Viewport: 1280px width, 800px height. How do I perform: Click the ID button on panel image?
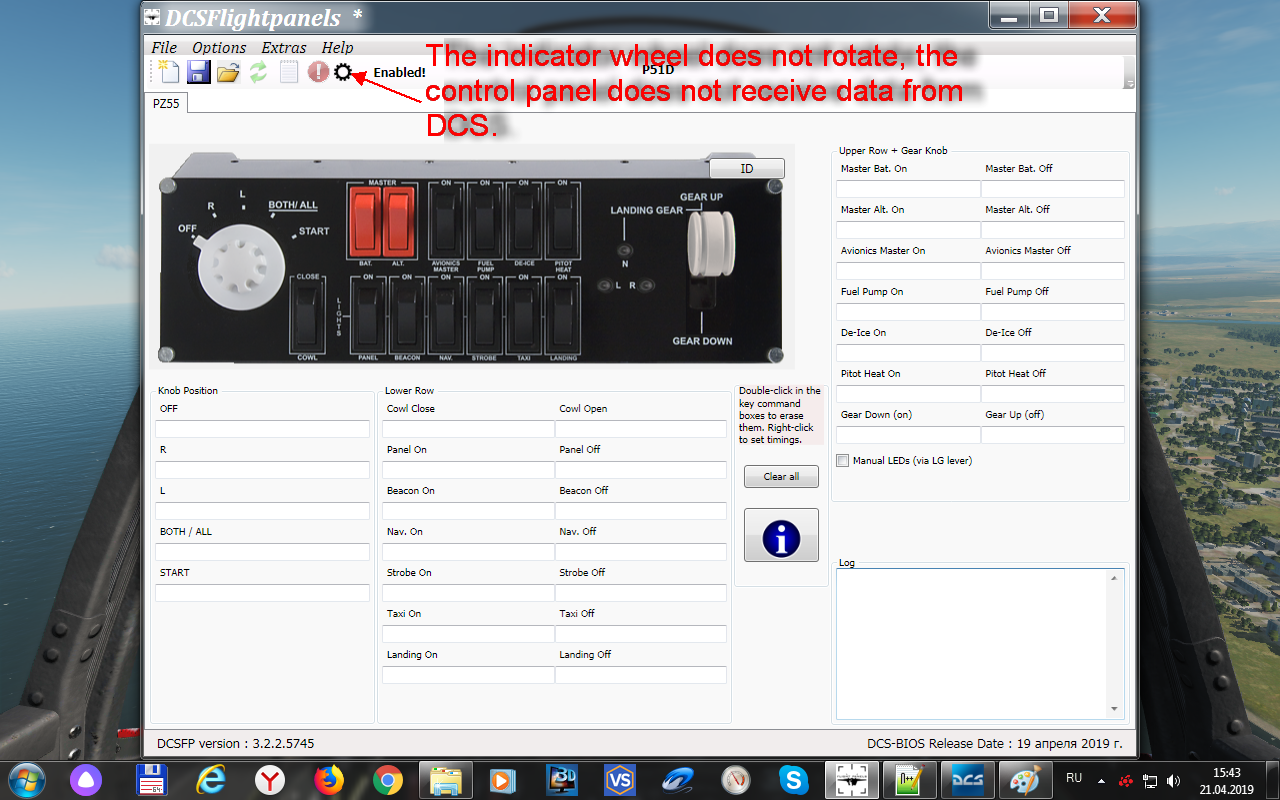[x=746, y=169]
